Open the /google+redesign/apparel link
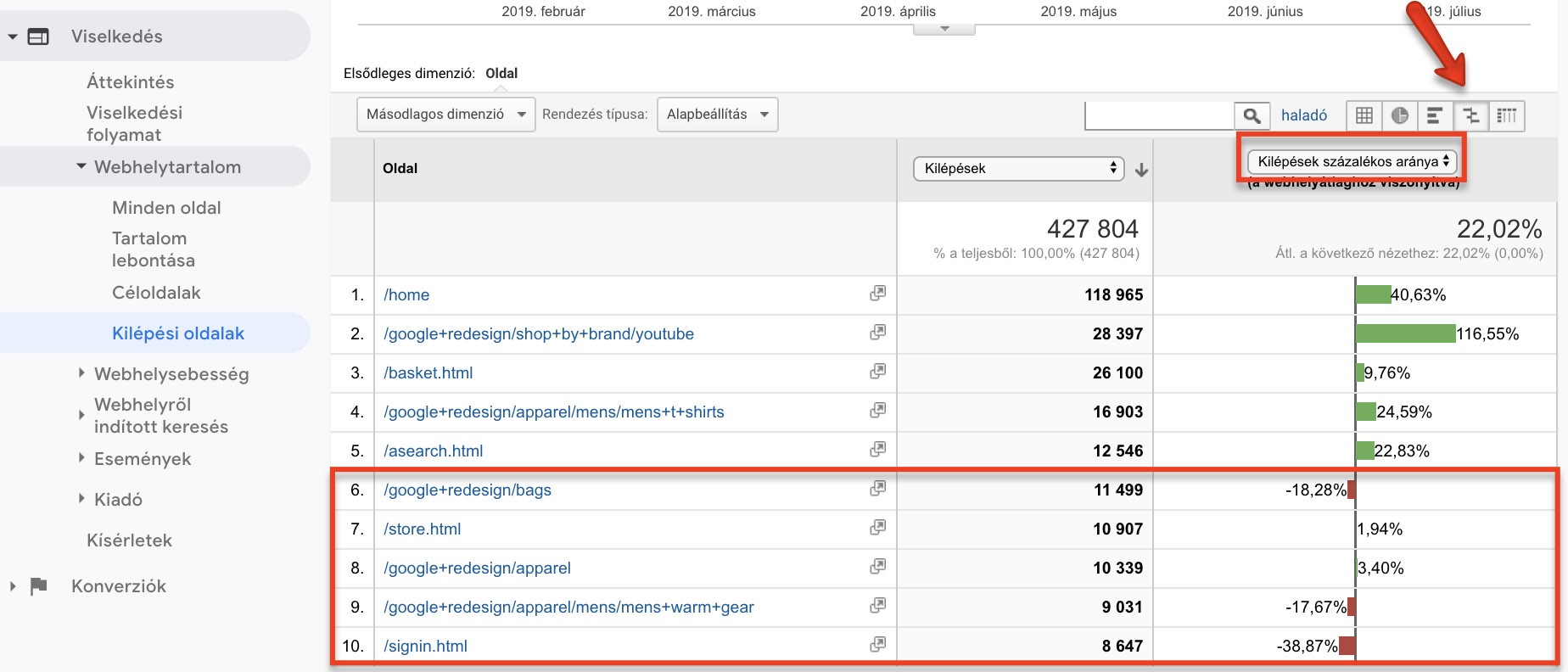This screenshot has width=1568, height=672. tap(478, 568)
